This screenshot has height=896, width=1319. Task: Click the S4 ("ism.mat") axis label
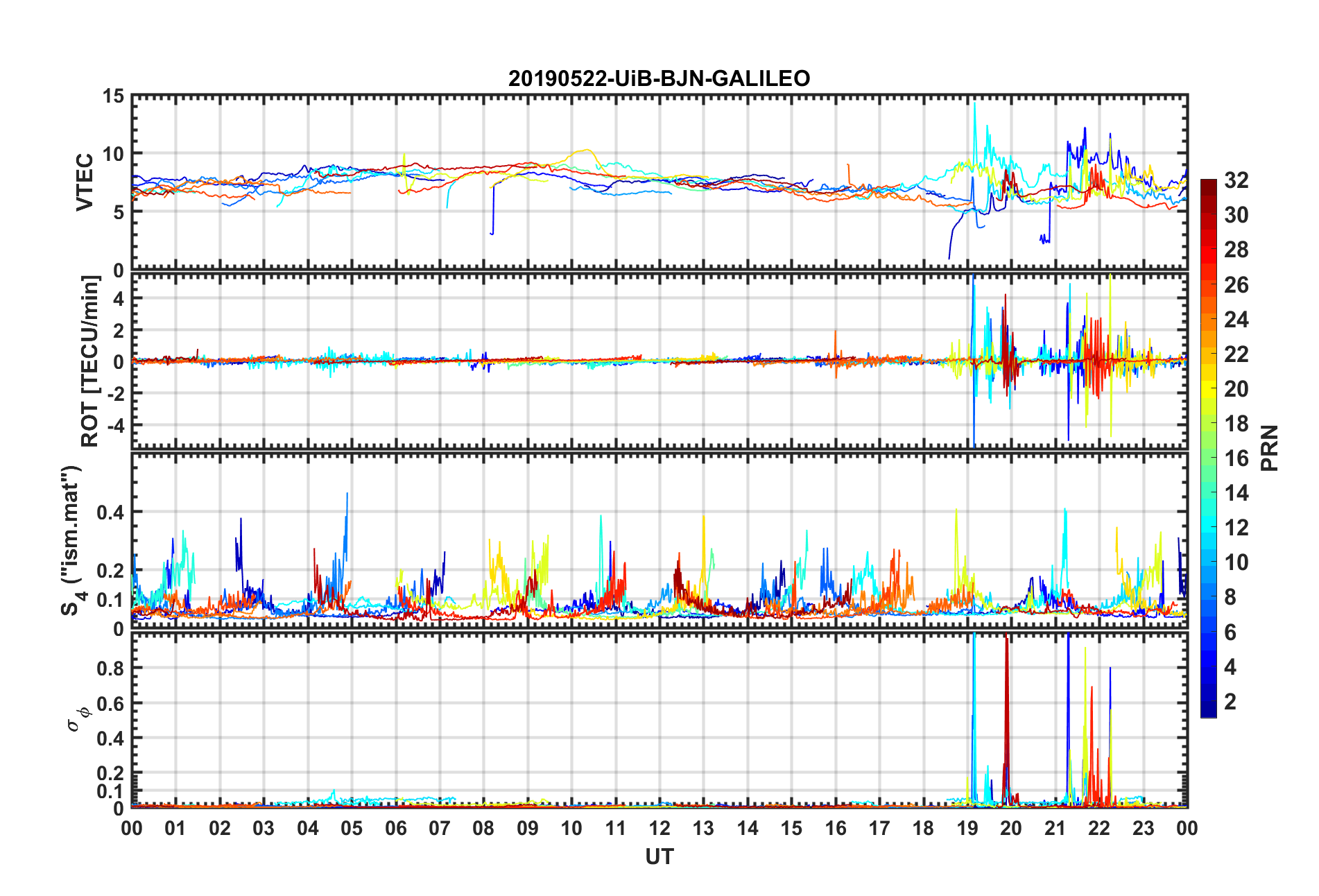(71, 540)
